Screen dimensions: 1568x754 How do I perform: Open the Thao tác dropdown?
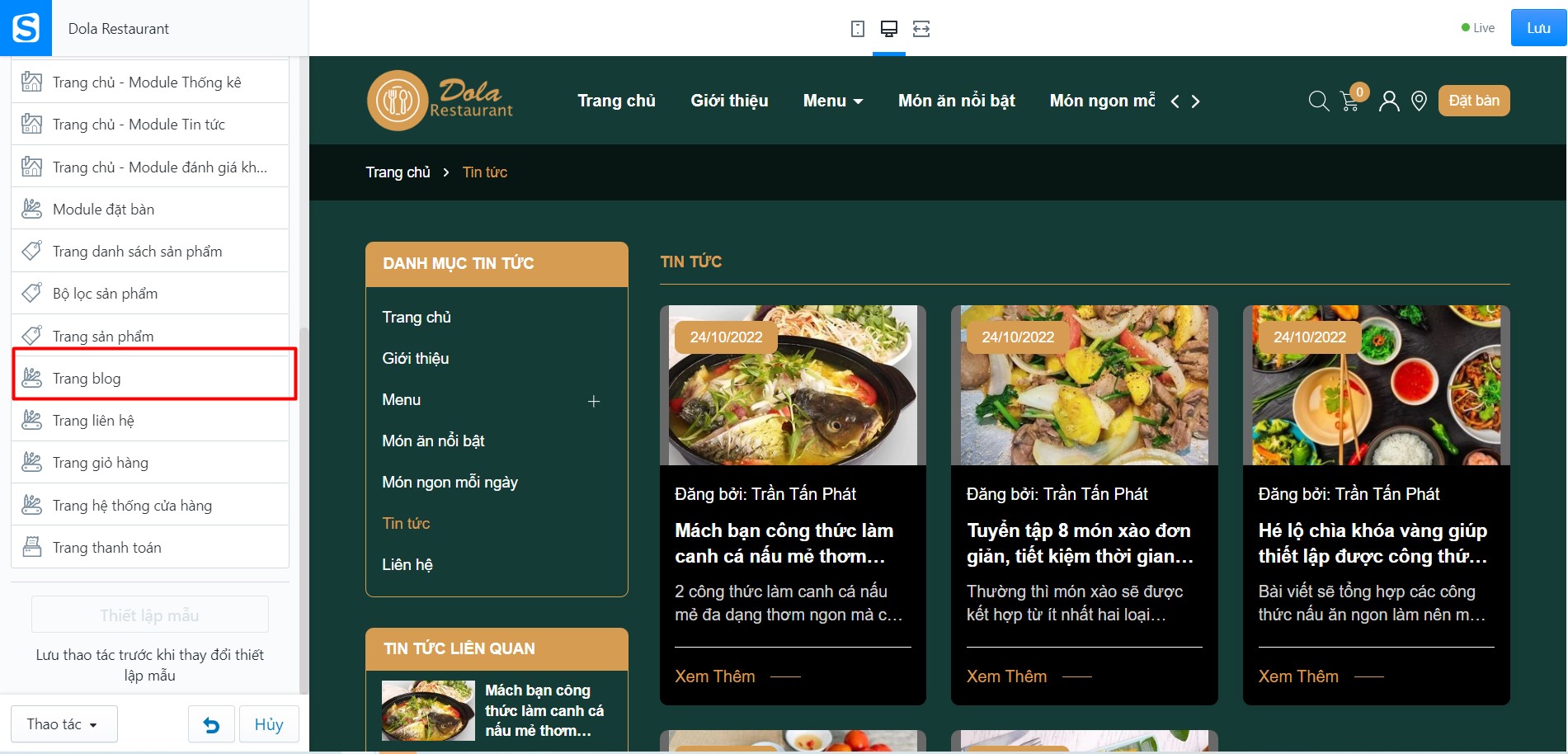coord(64,724)
